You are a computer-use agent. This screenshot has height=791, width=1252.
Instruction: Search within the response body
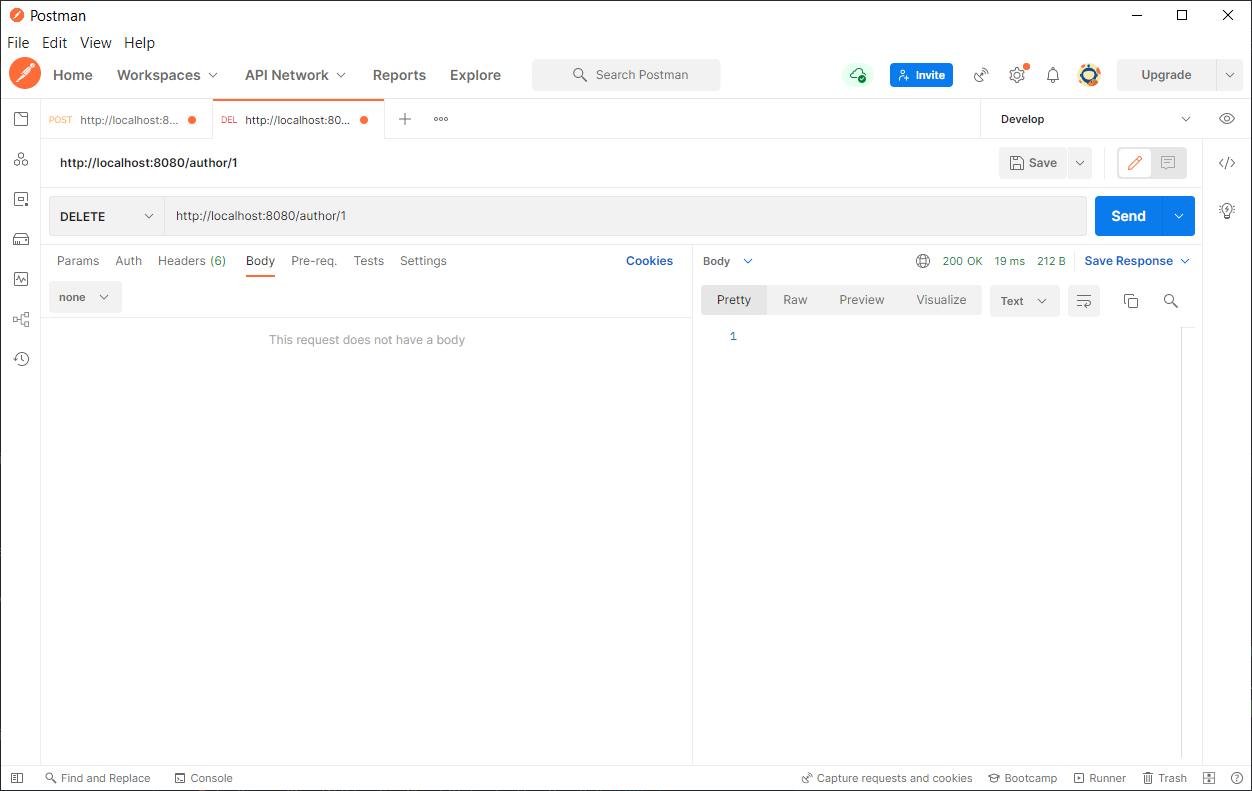tap(1171, 301)
